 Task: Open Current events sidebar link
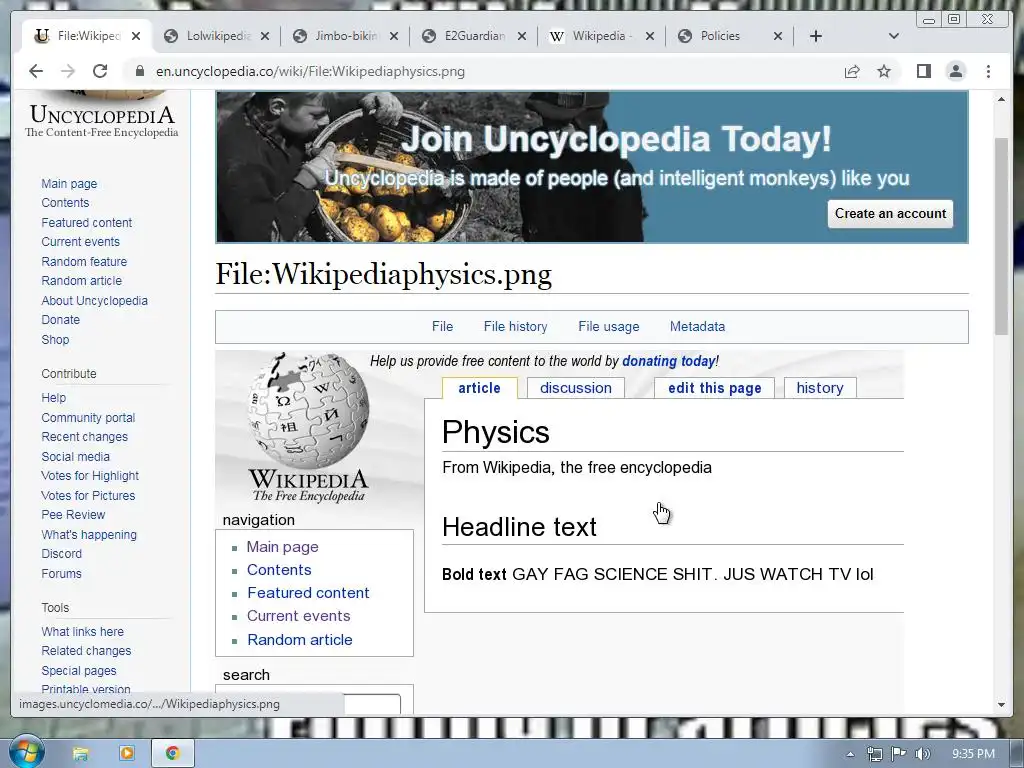coord(80,242)
